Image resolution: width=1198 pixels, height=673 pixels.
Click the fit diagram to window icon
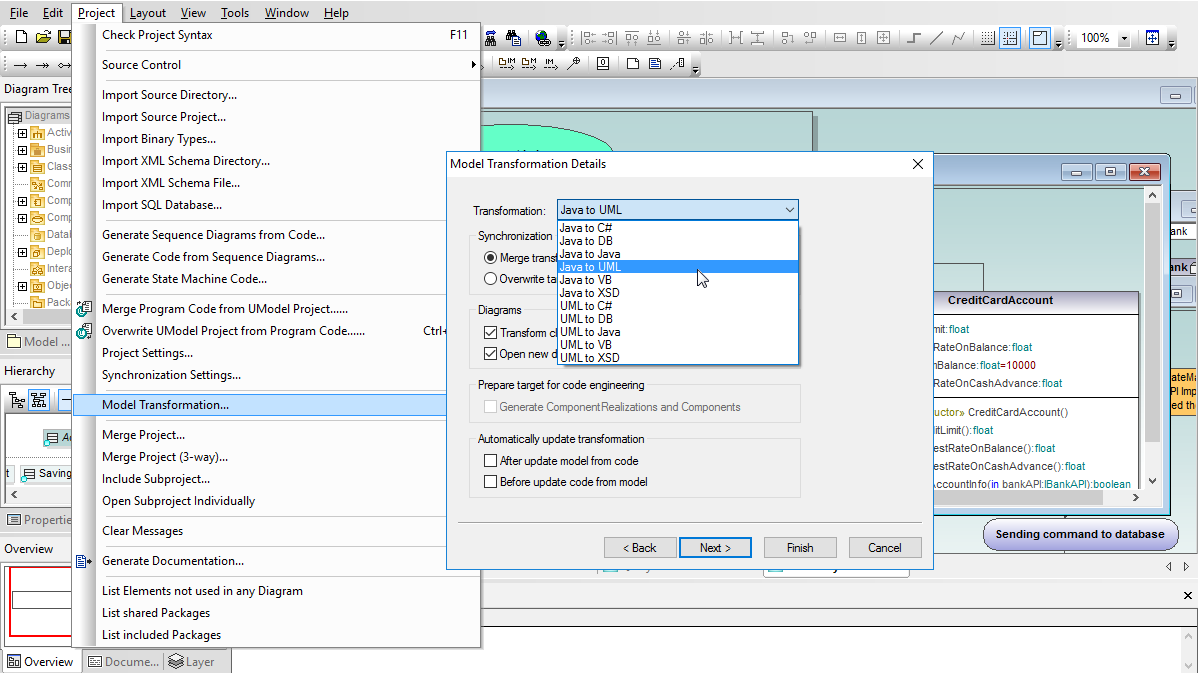(1152, 37)
